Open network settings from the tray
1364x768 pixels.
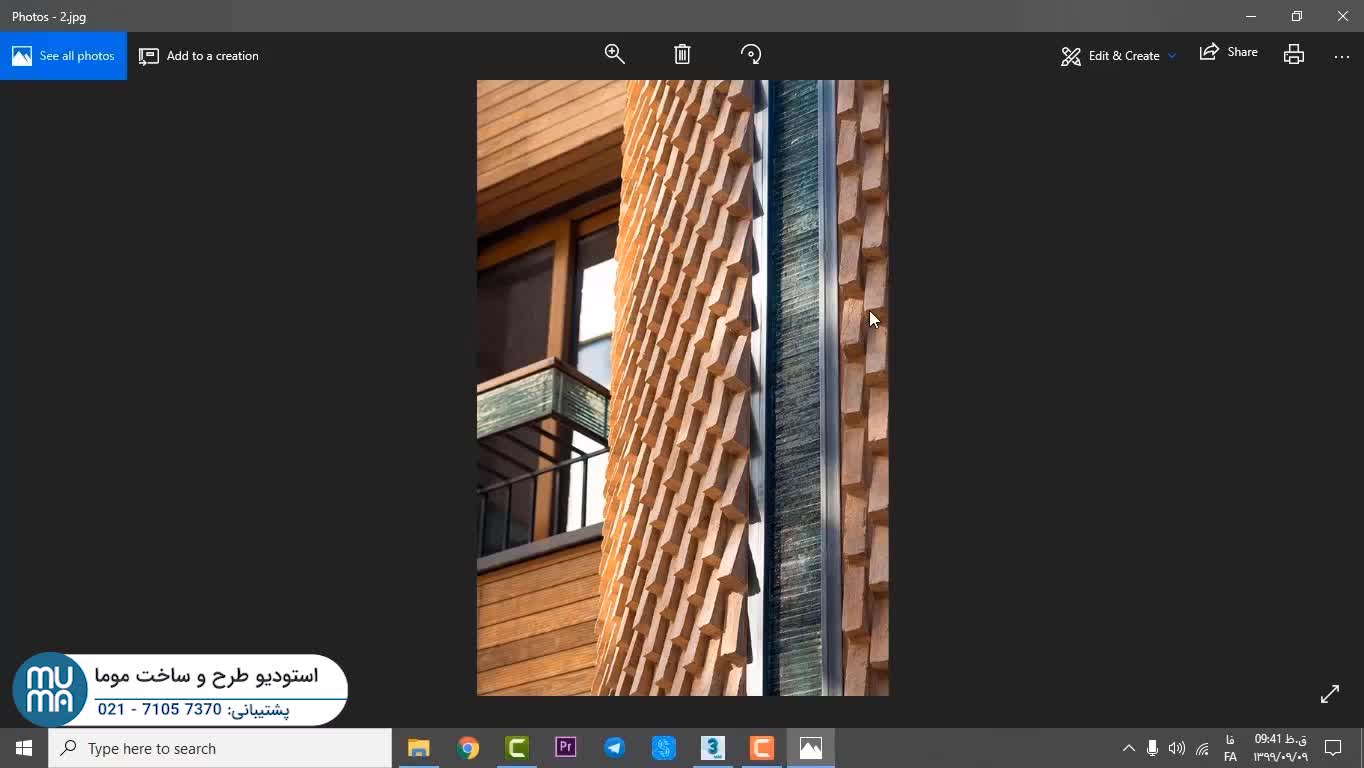click(x=1203, y=748)
